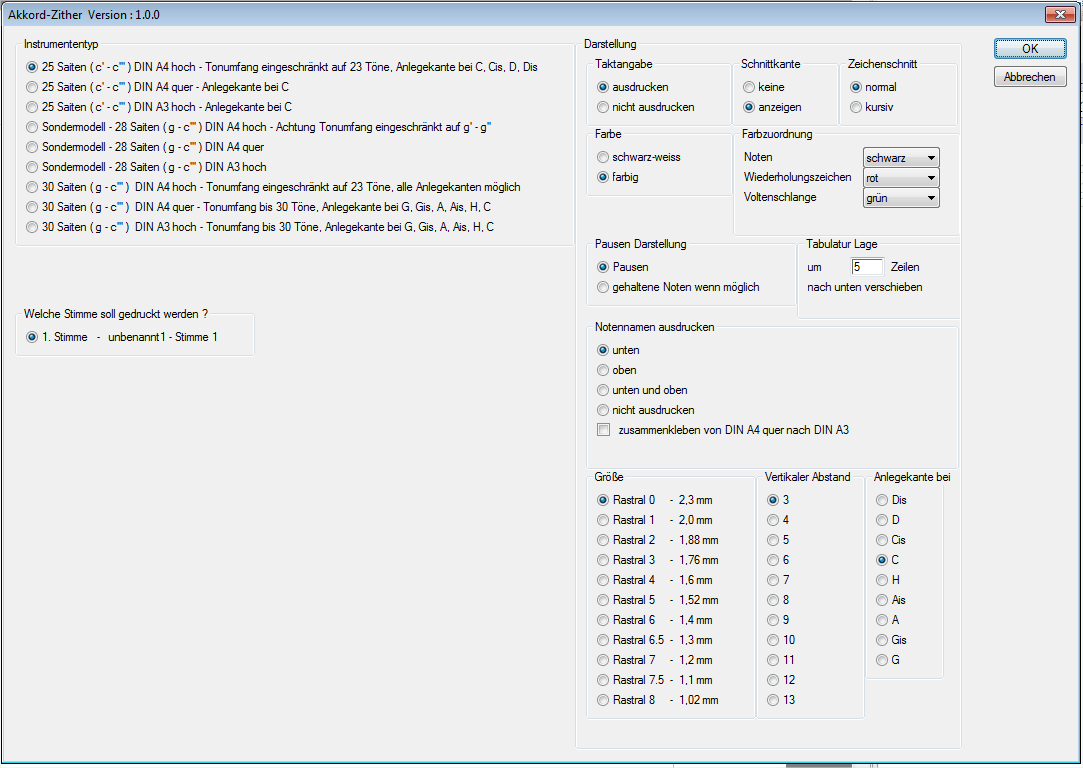Viewport: 1083px width, 768px height.
Task: Select Rastral 4 size 1,6 mm
Action: 603,580
